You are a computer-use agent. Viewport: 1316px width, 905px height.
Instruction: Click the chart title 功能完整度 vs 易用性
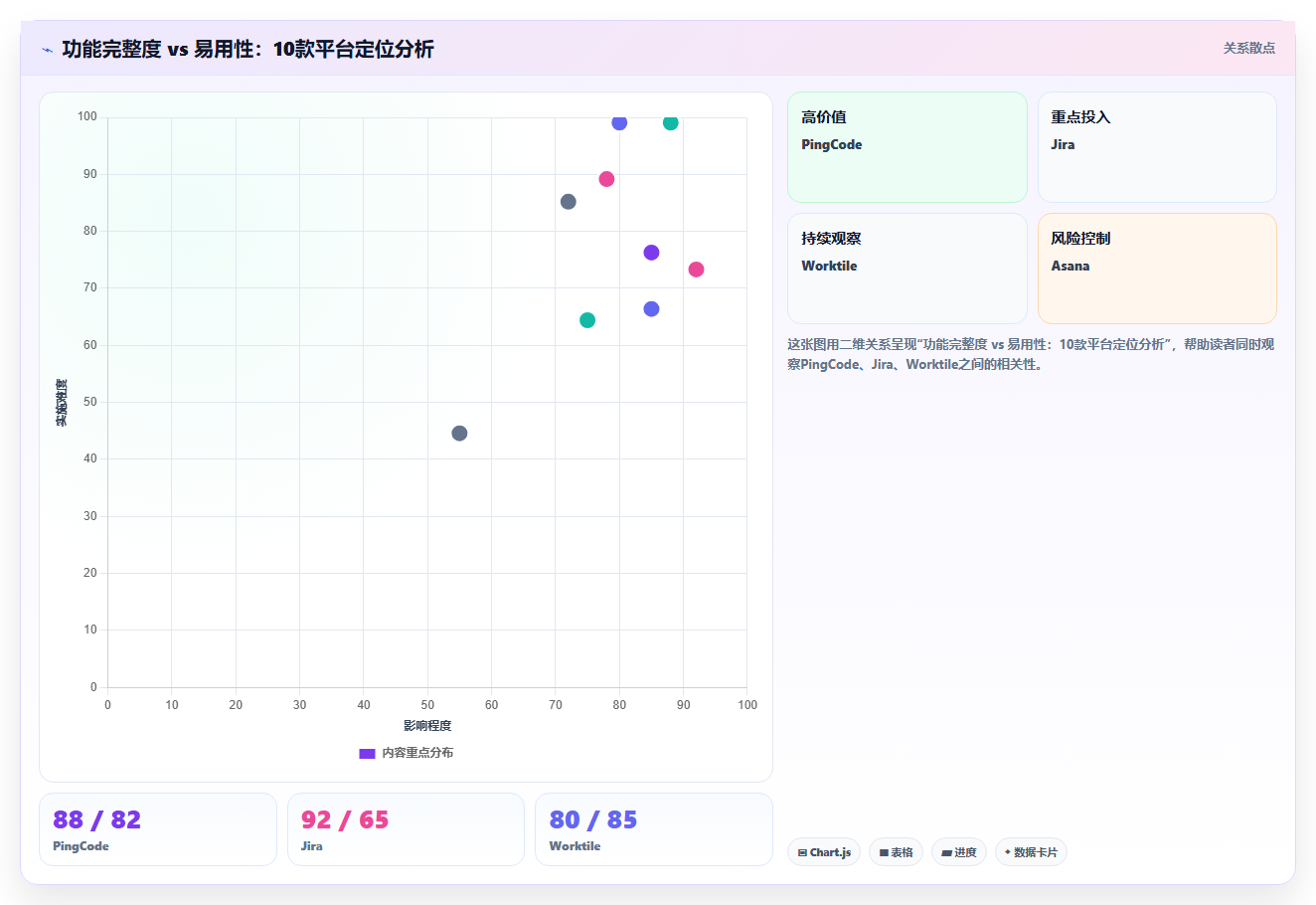coord(247,49)
